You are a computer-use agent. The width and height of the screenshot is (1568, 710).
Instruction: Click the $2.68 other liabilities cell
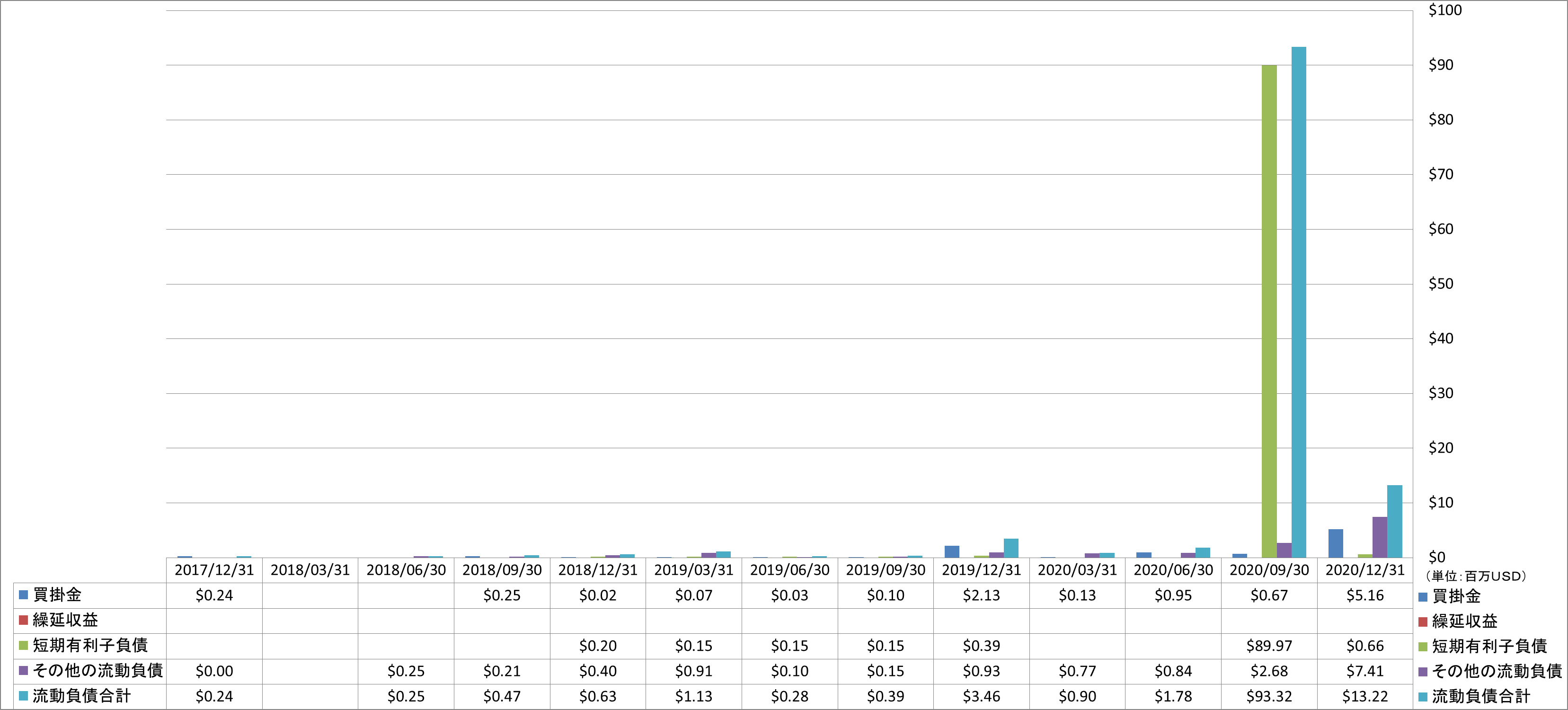click(x=1269, y=670)
